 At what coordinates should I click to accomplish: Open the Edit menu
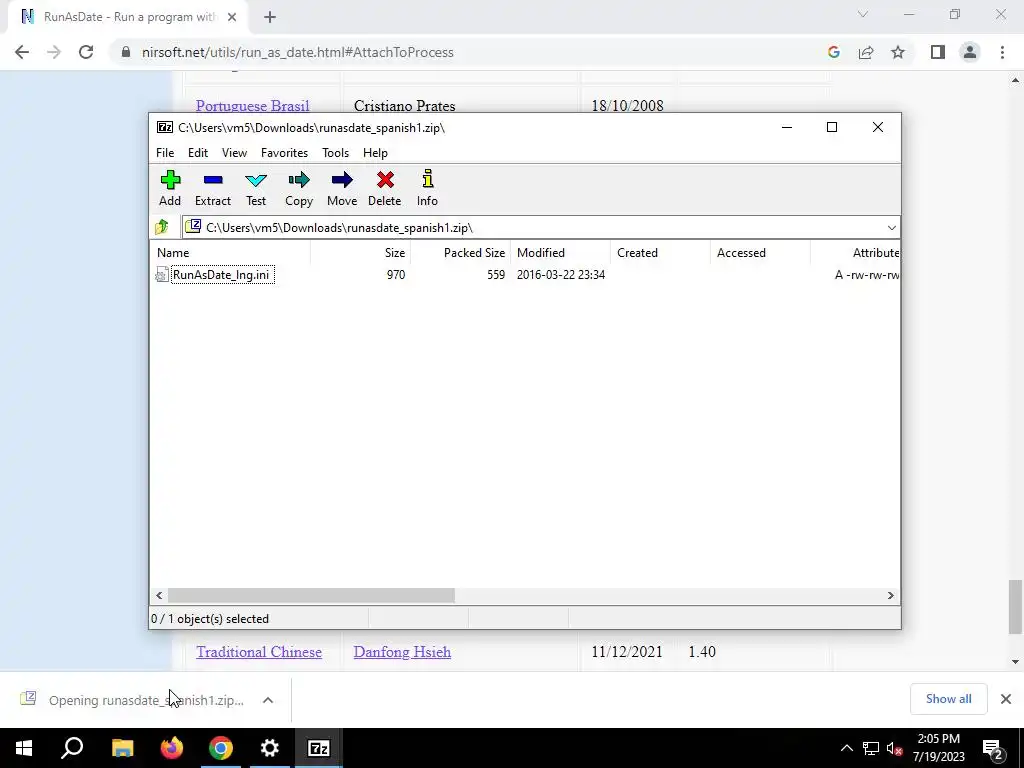click(198, 153)
